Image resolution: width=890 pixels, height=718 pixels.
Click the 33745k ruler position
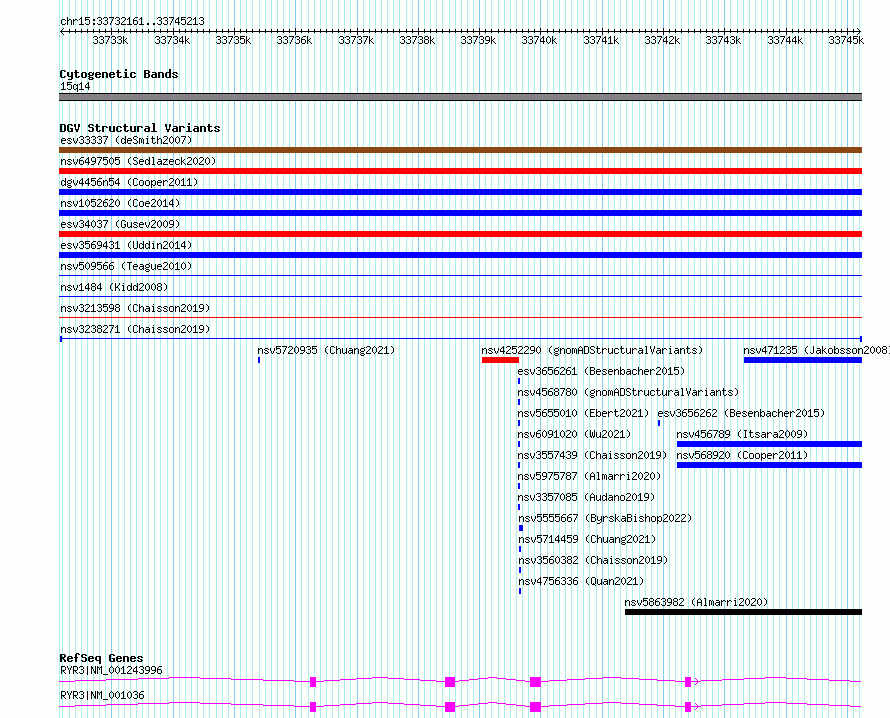(x=846, y=40)
